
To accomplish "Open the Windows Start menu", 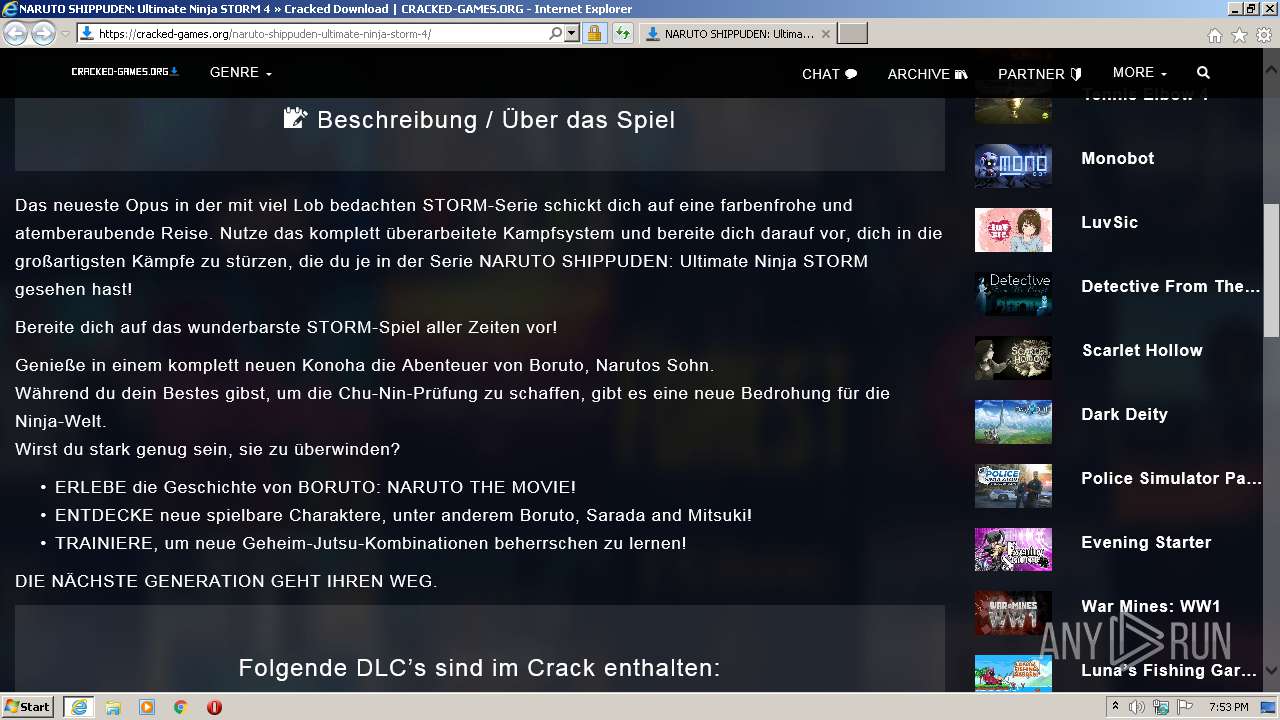I will [x=28, y=707].
